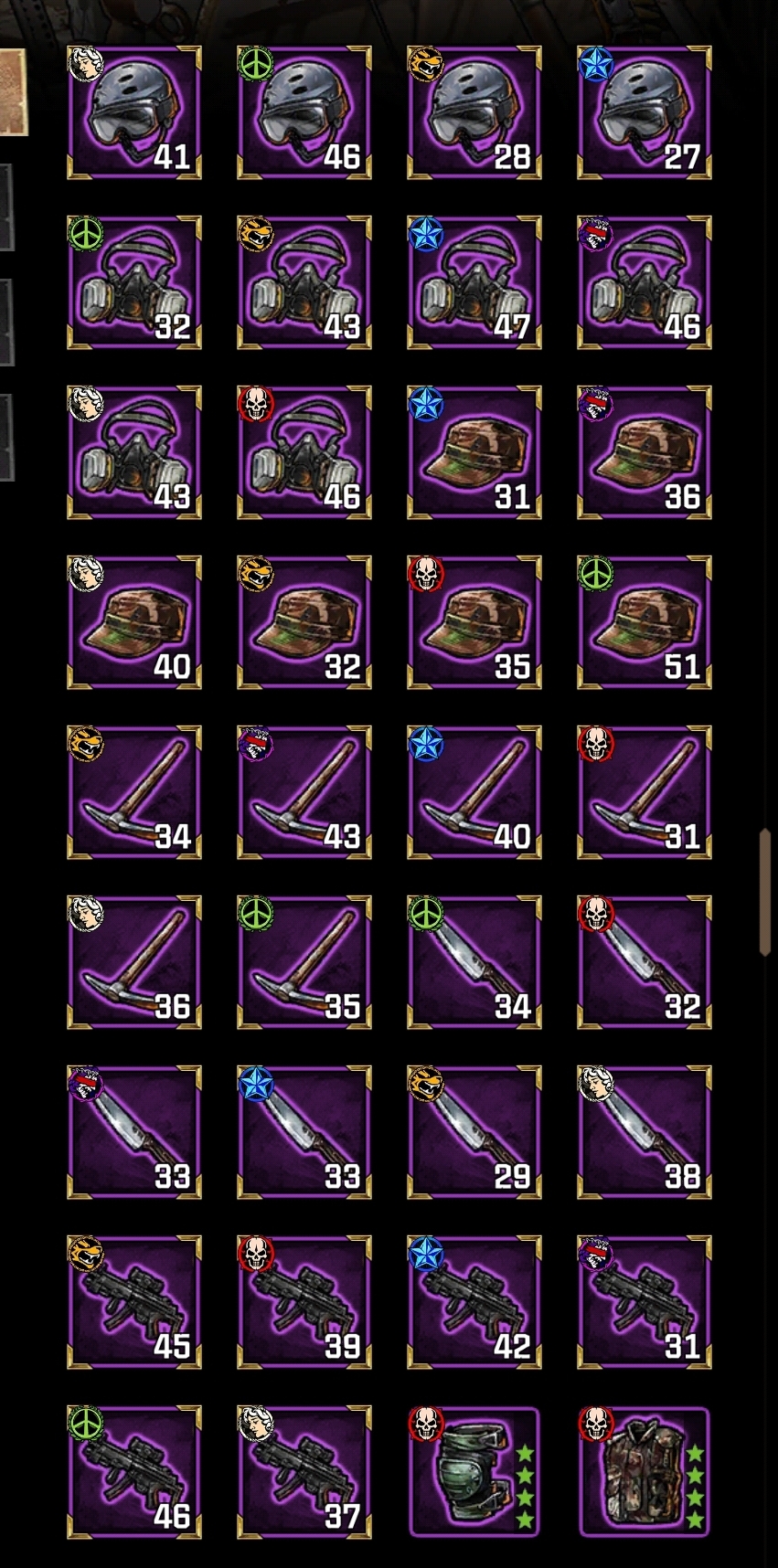Choose the level 34 machete with peace badge
The height and width of the screenshot is (1568, 778).
[x=474, y=962]
